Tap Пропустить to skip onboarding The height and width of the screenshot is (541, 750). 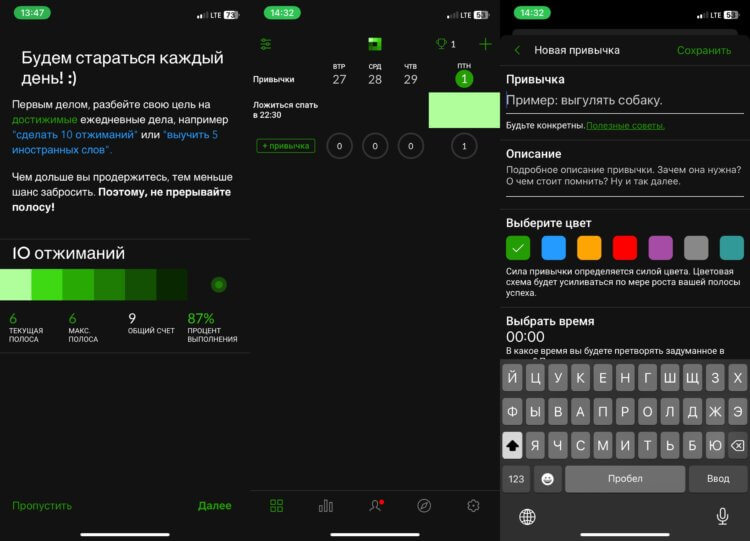click(42, 506)
